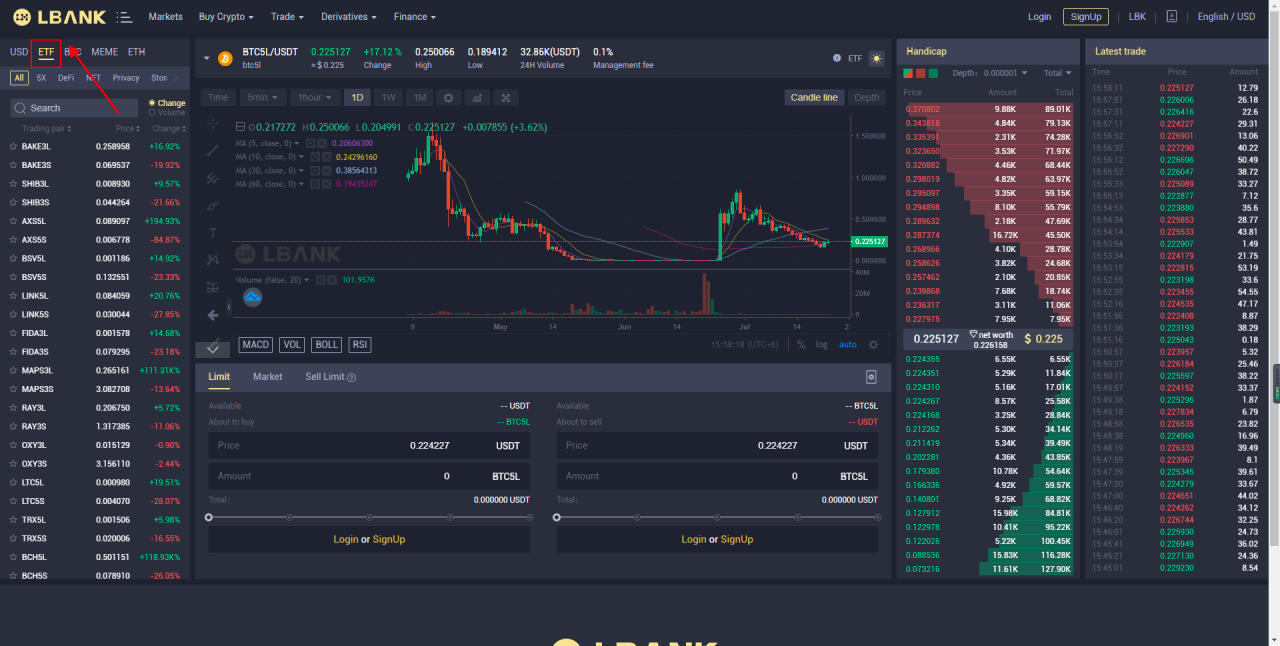This screenshot has width=1280, height=646.
Task: Open the Total column dropdown
Action: click(1057, 73)
